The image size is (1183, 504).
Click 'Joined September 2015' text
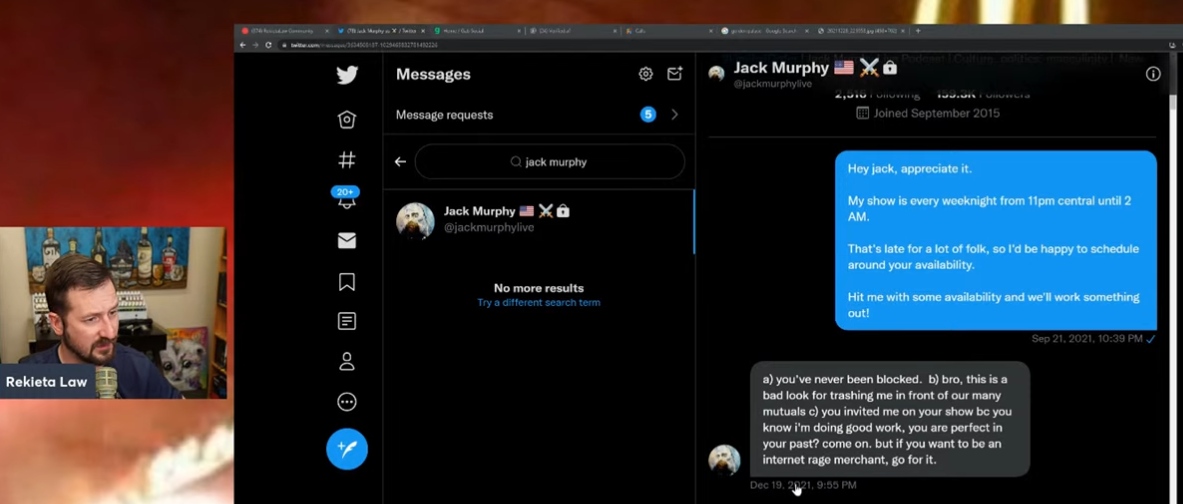tap(936, 113)
